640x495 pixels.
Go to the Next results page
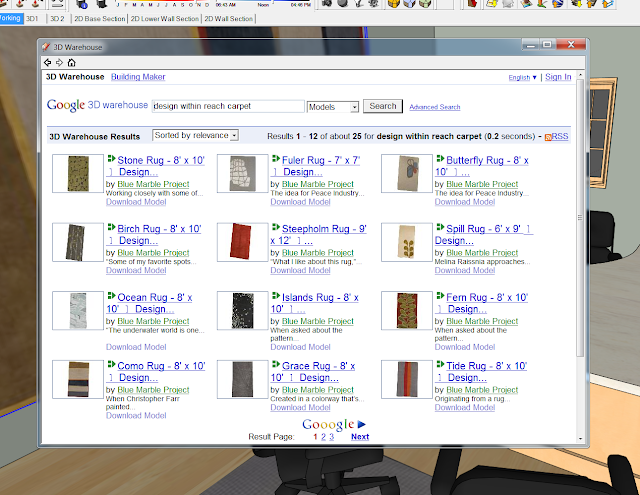coord(360,437)
